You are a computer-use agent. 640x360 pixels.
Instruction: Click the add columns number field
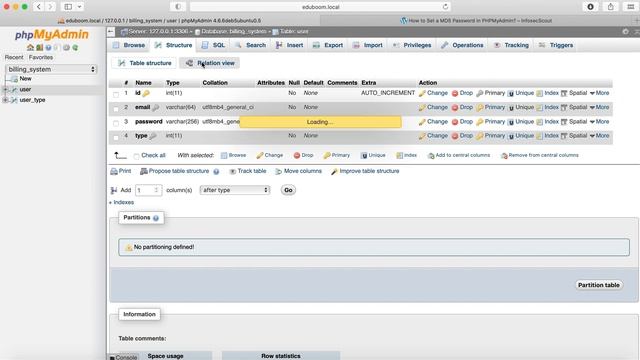click(x=148, y=190)
